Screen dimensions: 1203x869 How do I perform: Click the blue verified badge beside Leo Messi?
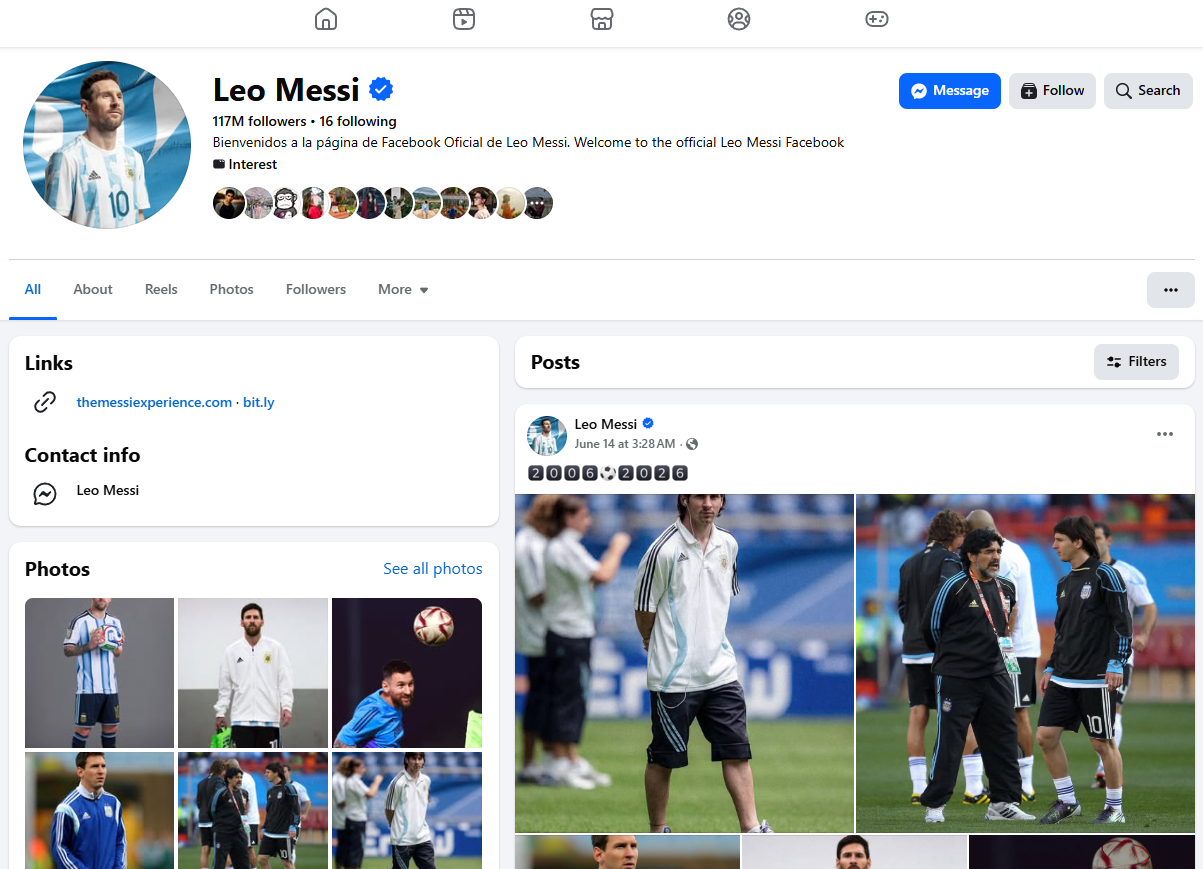click(381, 89)
